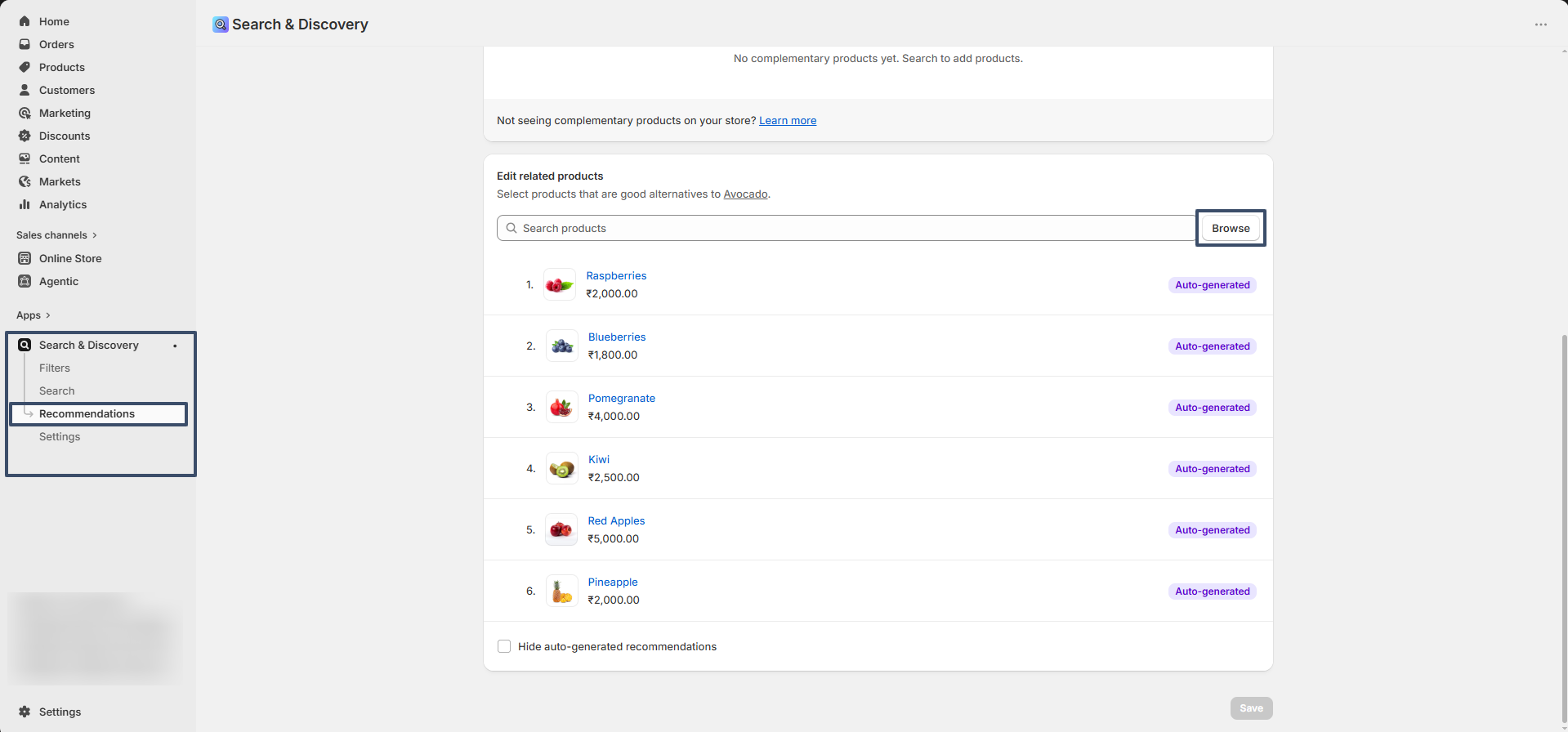
Task: Click the Products tag icon
Action: [x=25, y=67]
